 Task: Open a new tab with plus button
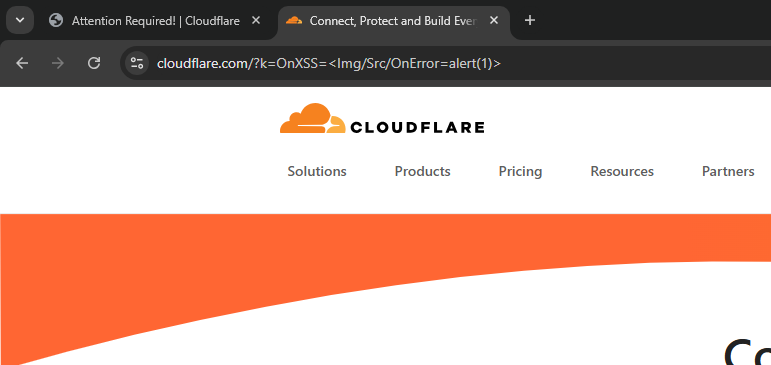pos(530,20)
